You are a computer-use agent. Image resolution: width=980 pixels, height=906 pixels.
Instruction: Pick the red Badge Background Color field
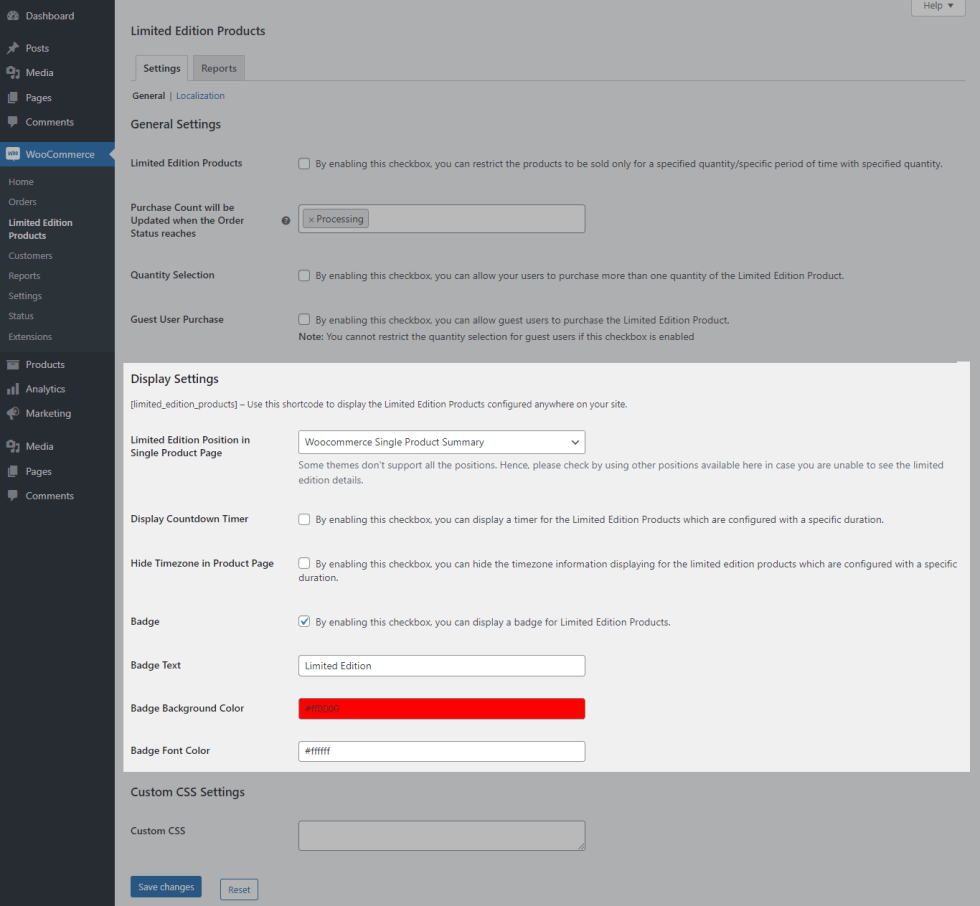(441, 709)
